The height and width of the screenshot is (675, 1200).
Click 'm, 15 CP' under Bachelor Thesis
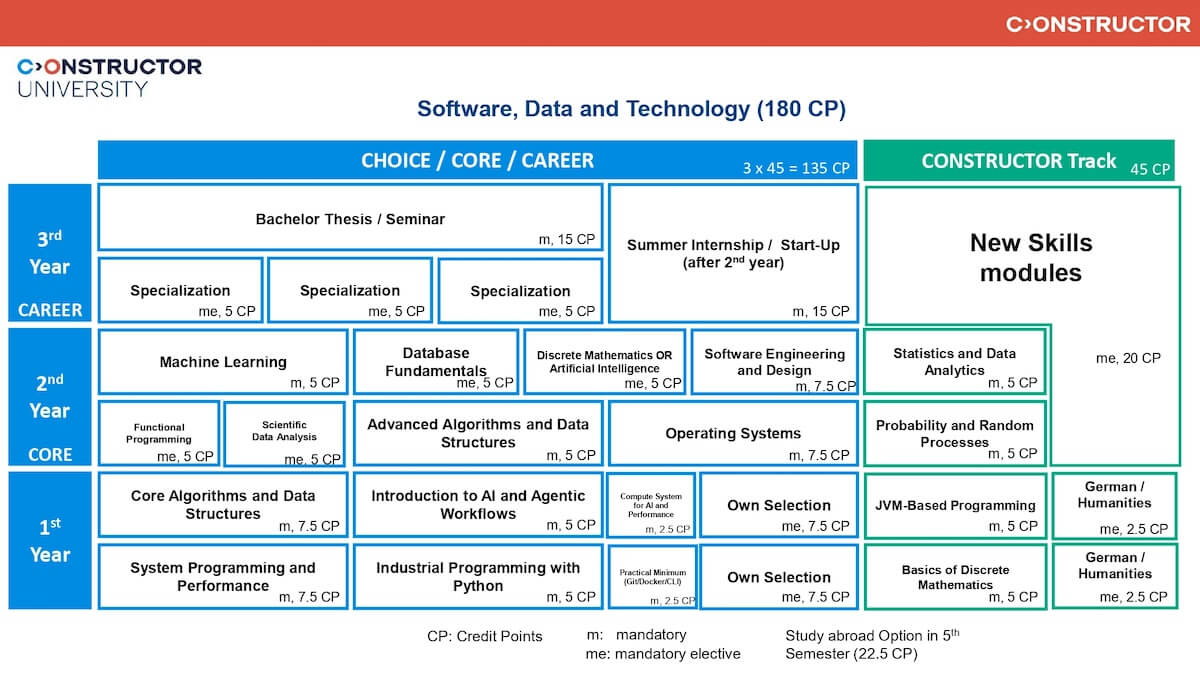click(567, 239)
